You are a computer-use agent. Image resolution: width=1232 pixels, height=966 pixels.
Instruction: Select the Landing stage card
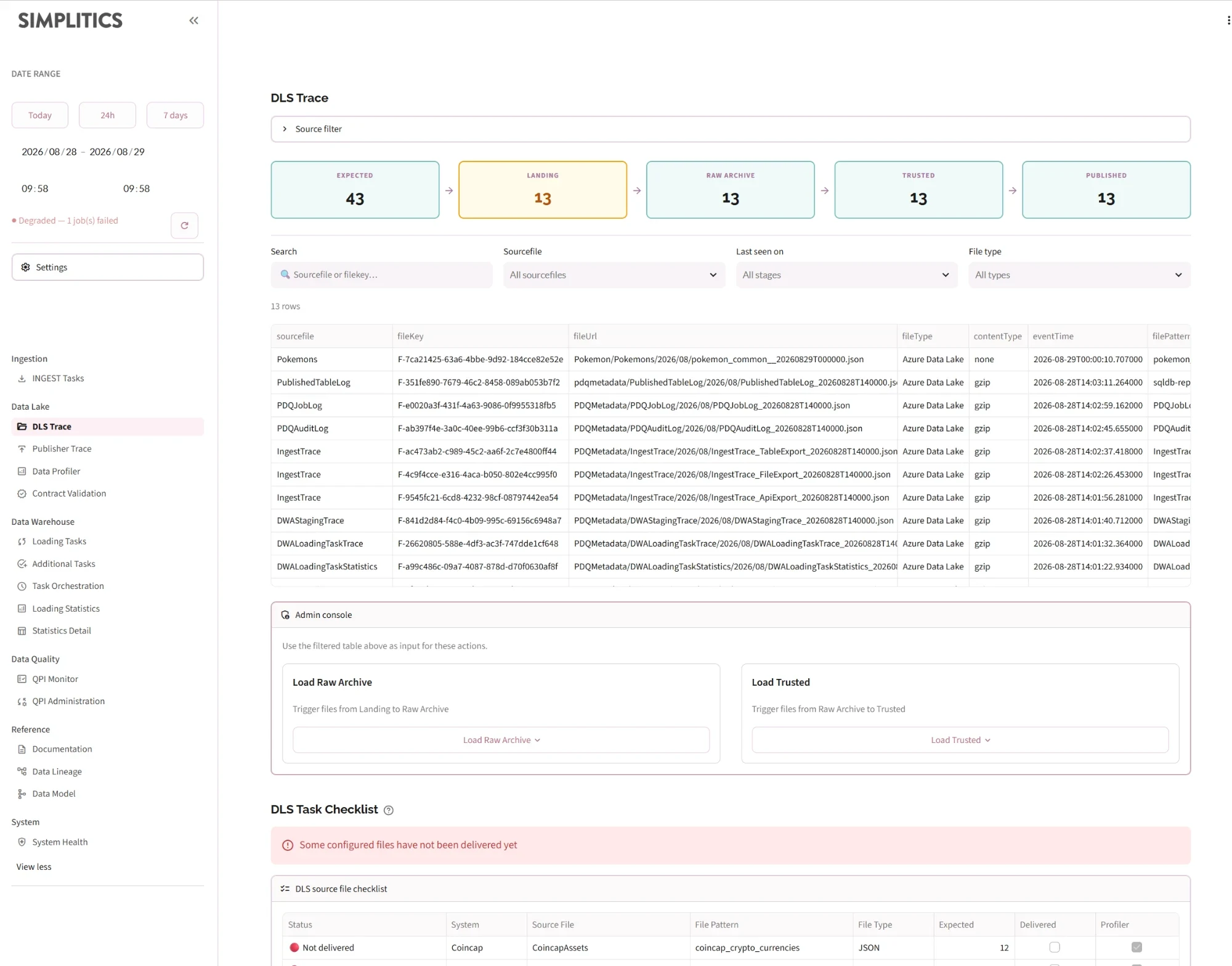click(543, 190)
